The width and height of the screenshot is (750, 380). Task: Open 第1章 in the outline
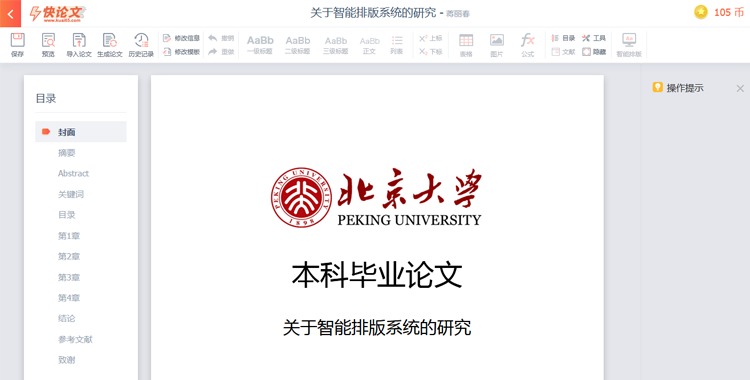(x=69, y=236)
